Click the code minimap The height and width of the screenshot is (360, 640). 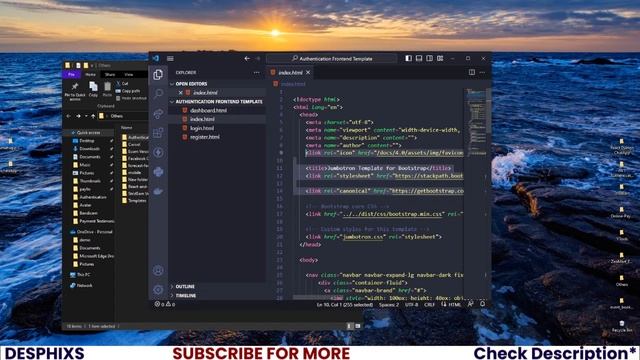click(x=475, y=122)
